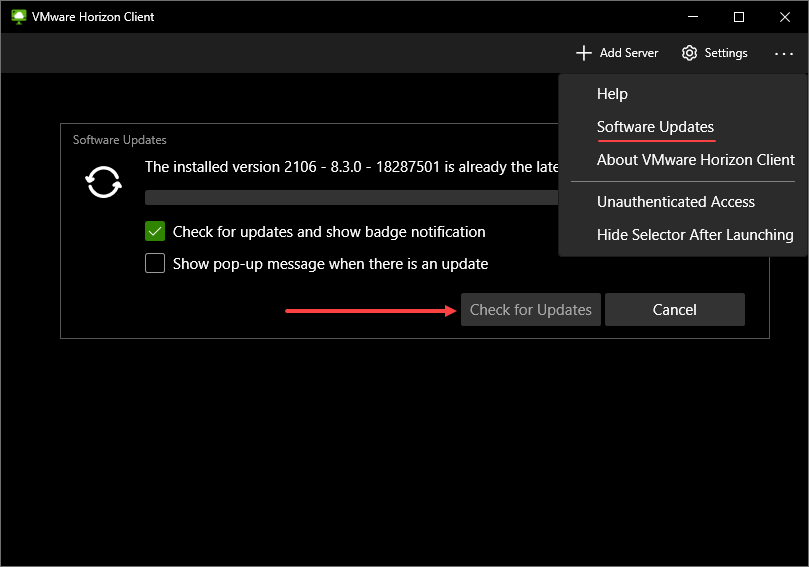This screenshot has width=809, height=567.
Task: Click the 'VMware Horizon Client' window title
Action: point(93,17)
